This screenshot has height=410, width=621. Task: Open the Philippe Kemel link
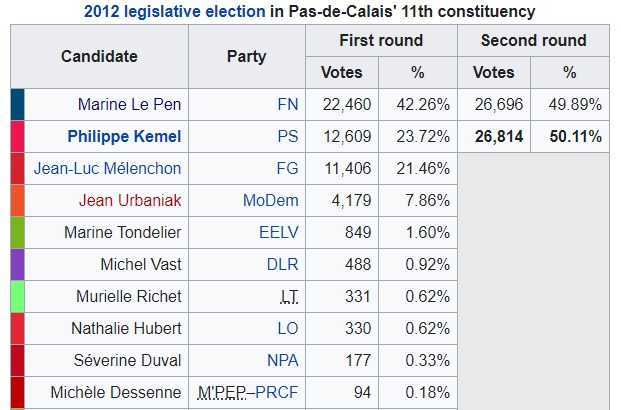(124, 136)
